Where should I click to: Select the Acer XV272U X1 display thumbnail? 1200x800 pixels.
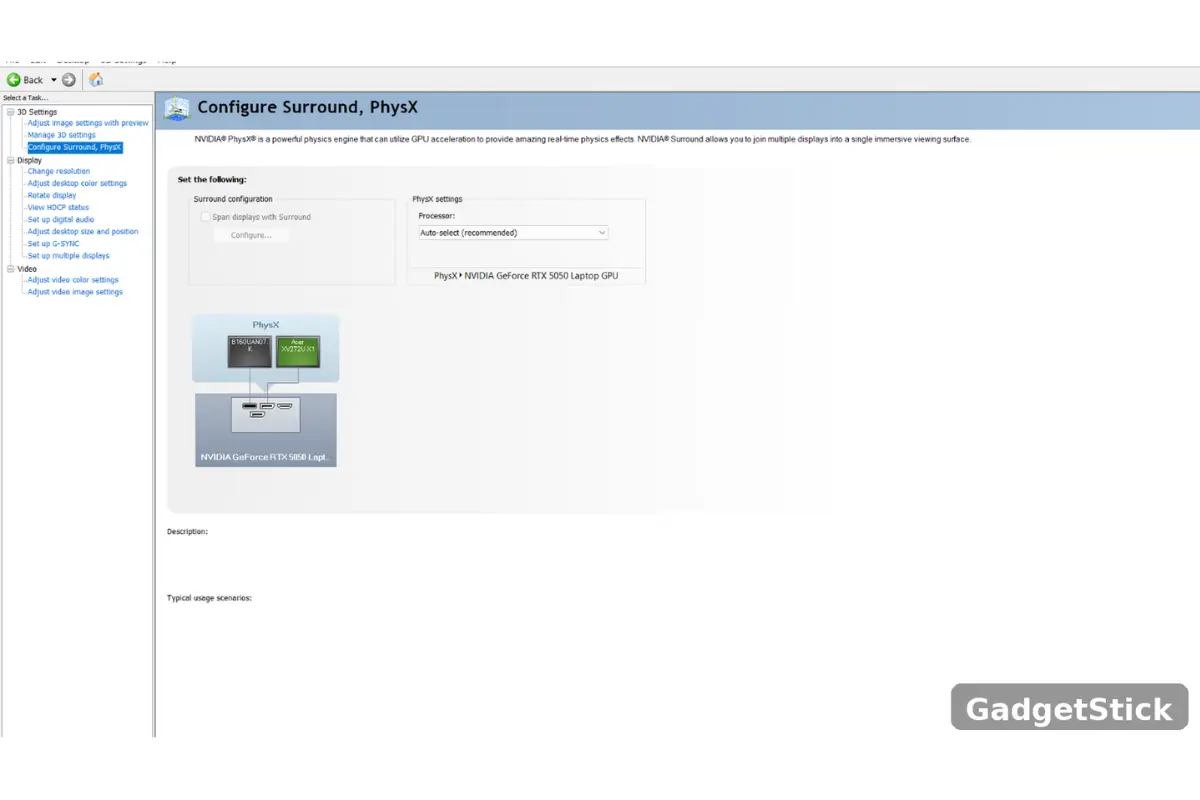click(x=297, y=351)
